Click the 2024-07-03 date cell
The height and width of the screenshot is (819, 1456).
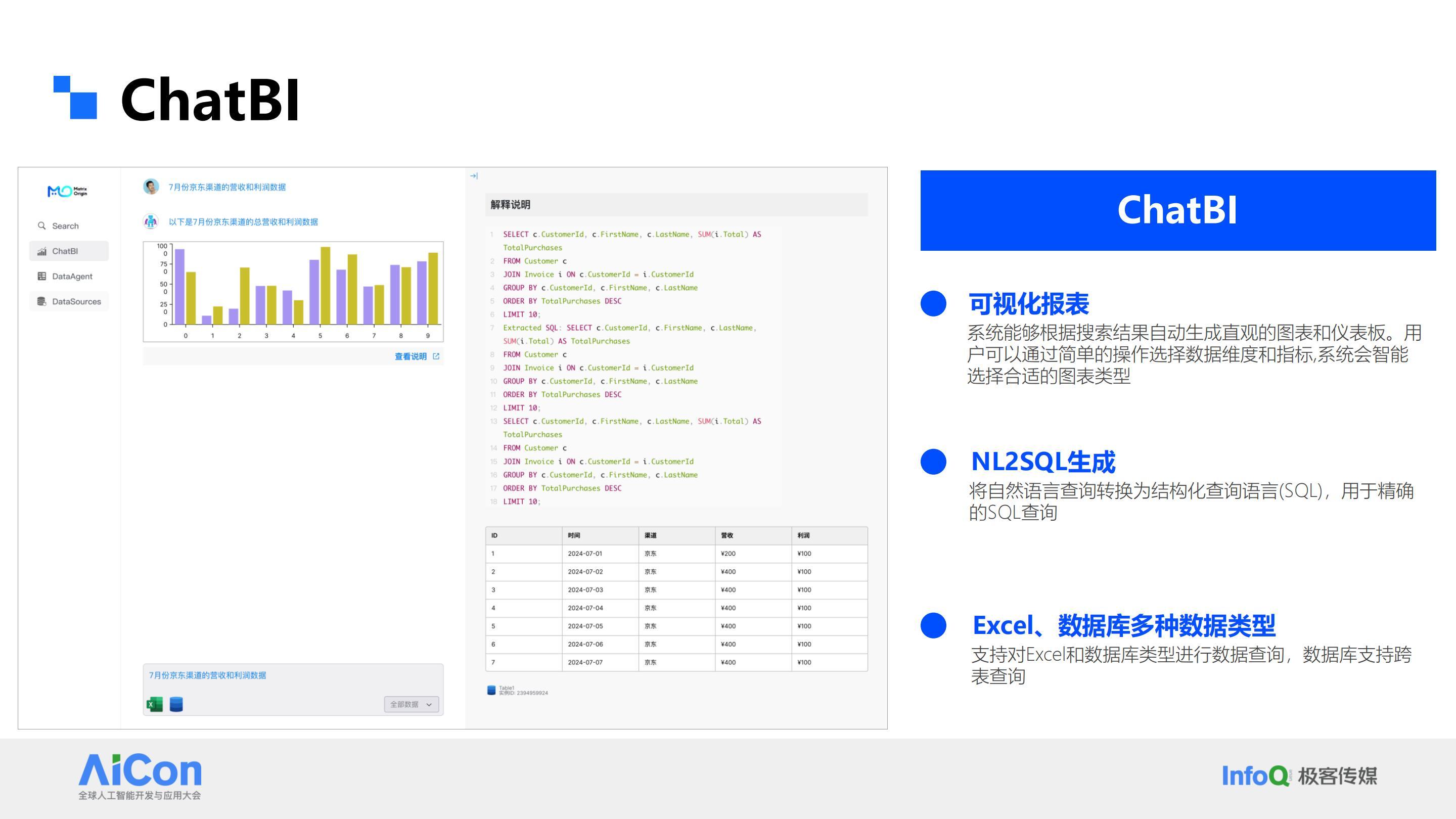point(600,589)
